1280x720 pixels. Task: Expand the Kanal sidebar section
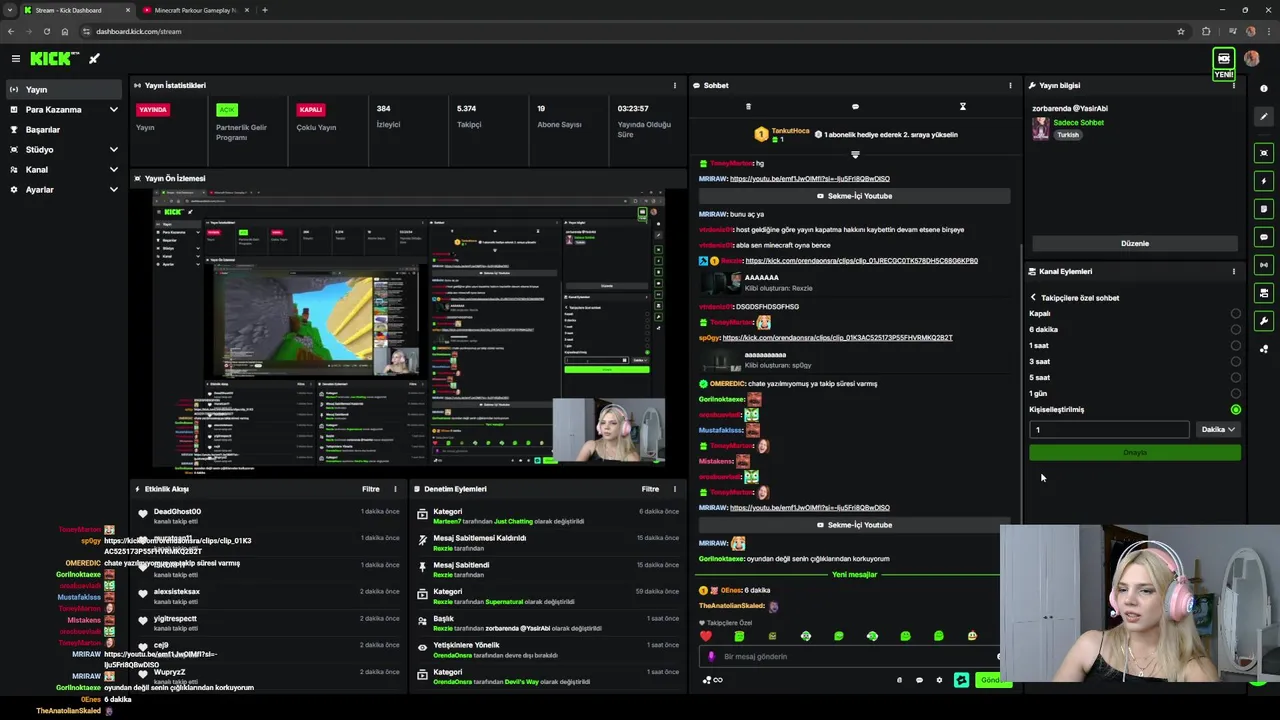coord(64,169)
